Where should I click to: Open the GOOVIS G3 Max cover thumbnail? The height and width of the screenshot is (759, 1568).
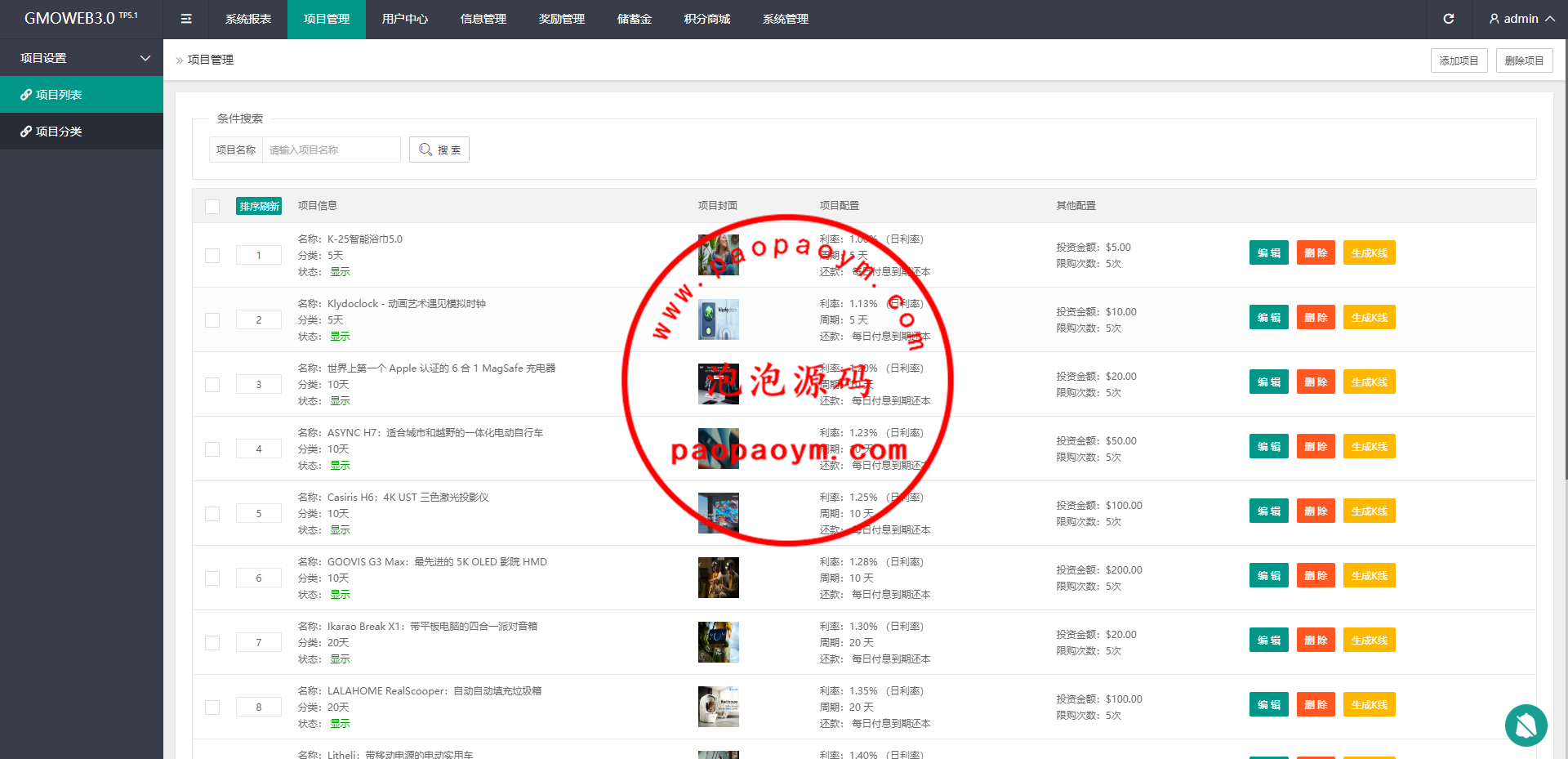pyautogui.click(x=719, y=578)
